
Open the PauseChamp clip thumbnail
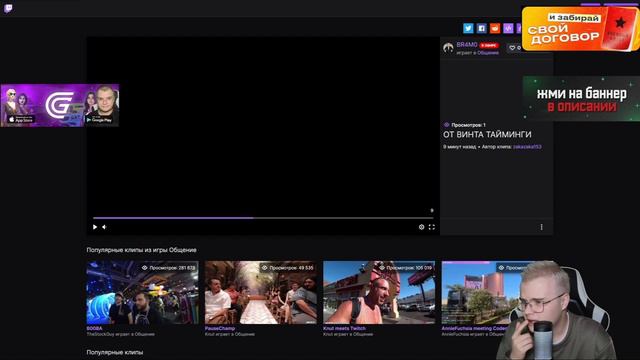pos(261,293)
